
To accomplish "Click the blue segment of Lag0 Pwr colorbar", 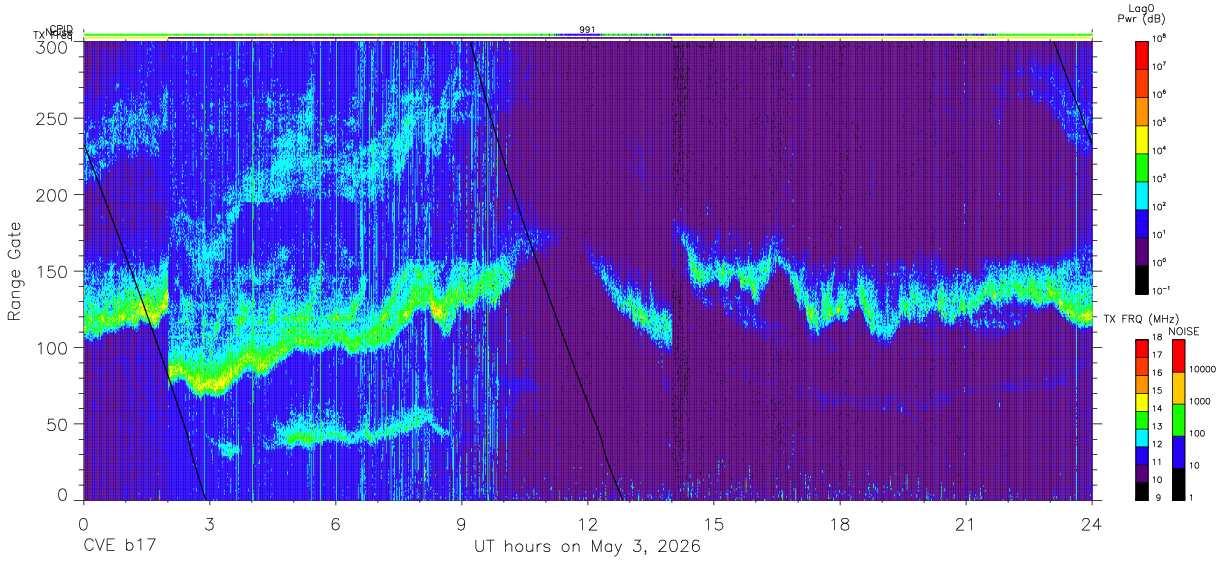I will point(1142,223).
